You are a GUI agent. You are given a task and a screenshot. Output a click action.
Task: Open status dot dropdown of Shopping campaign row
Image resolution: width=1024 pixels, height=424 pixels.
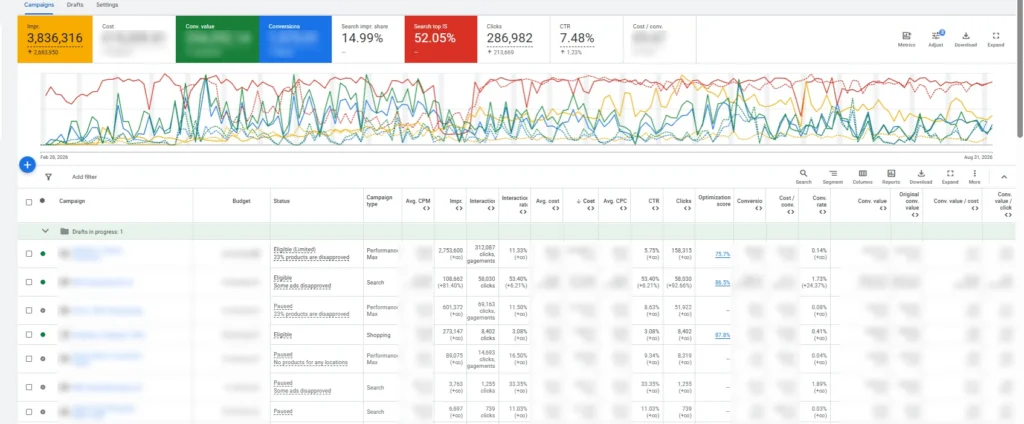point(42,334)
